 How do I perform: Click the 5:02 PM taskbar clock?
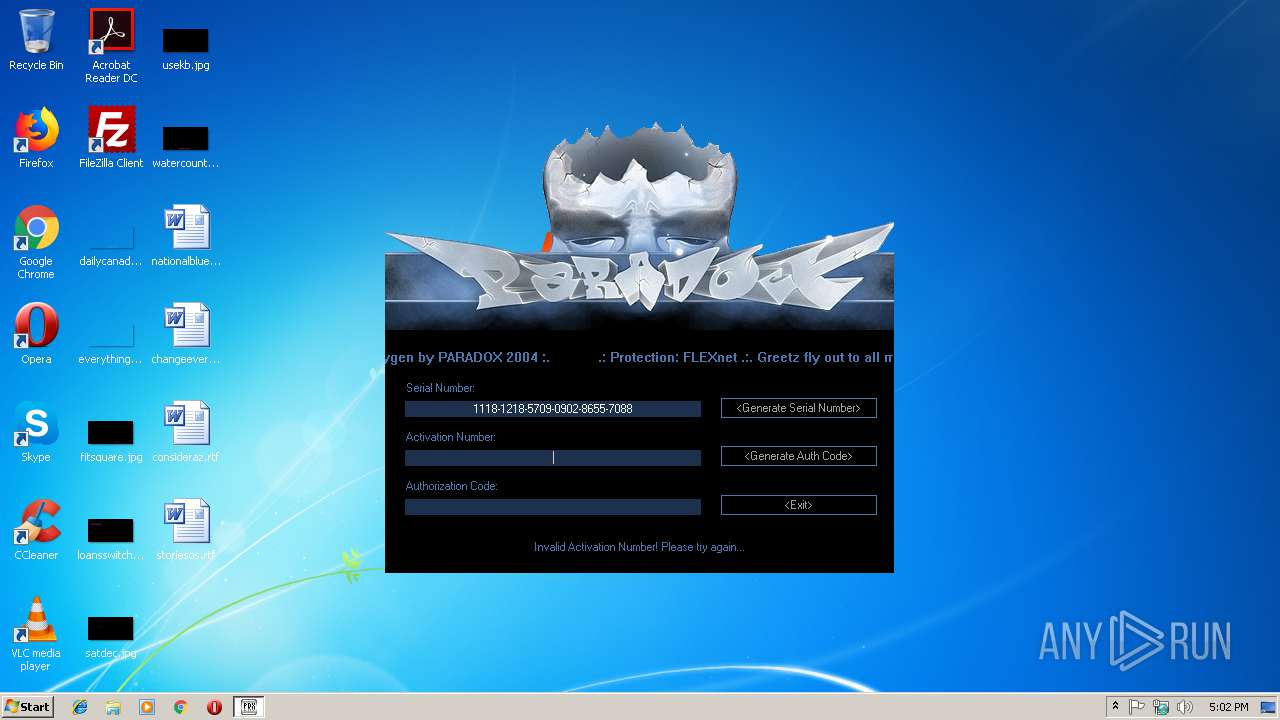pos(1228,707)
